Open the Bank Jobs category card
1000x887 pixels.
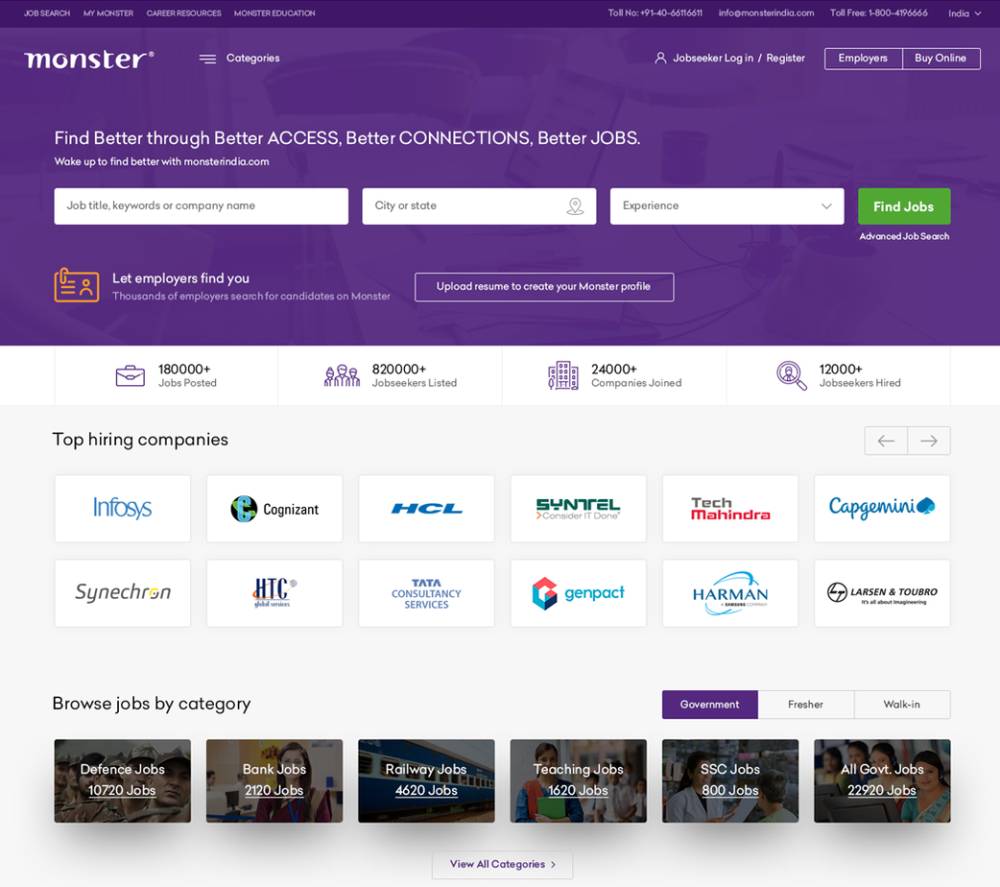[x=274, y=781]
